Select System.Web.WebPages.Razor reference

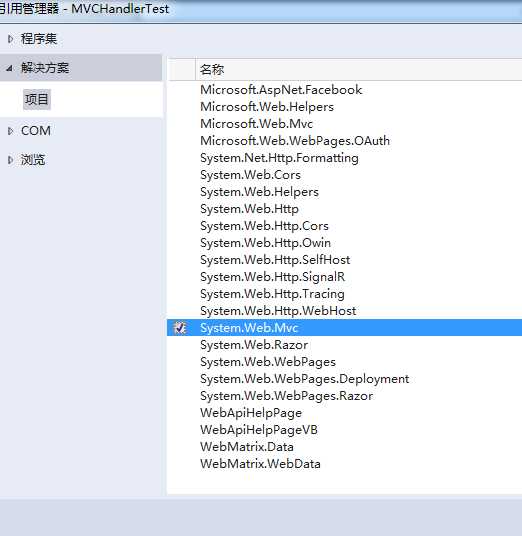point(286,396)
